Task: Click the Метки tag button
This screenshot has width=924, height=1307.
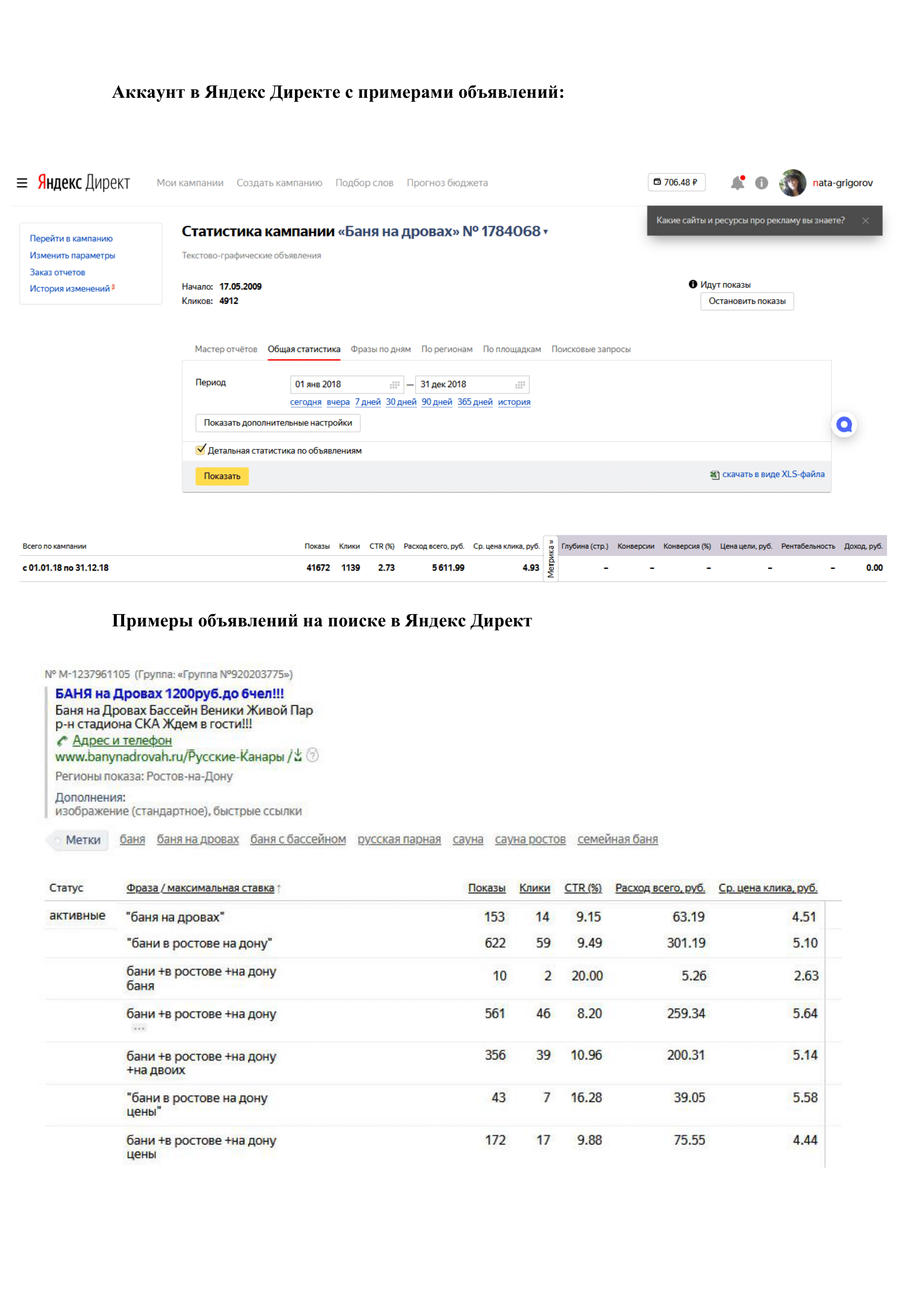Action: (78, 840)
